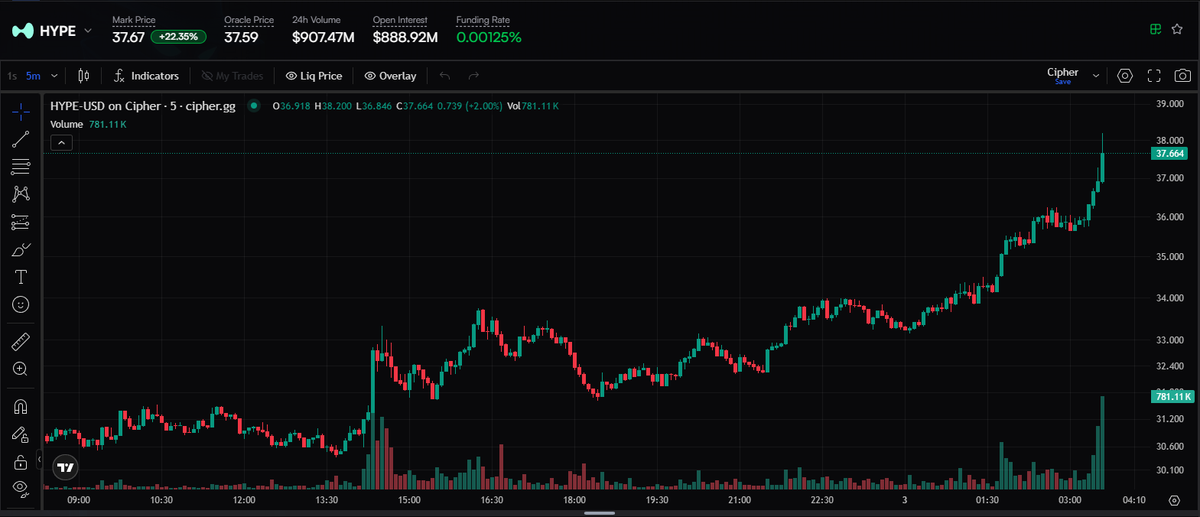
Task: Select the Text annotation tool
Action: (x=20, y=276)
